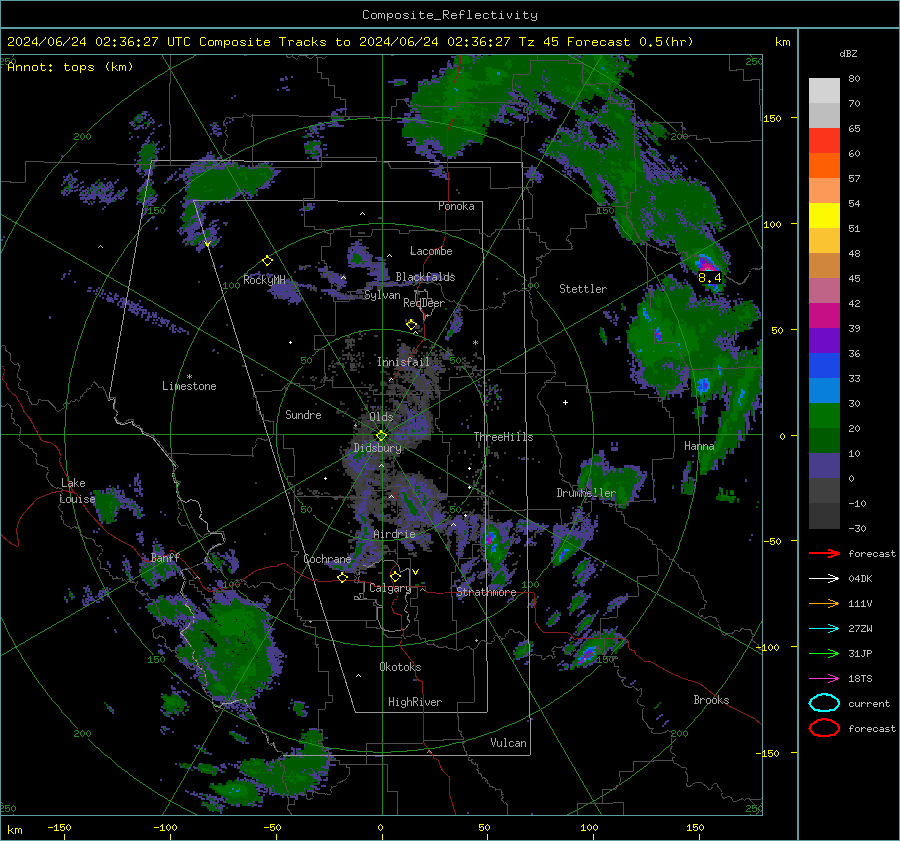900x841 pixels.
Task: Select the red 60-65 dBZ swatch
Action: [824, 141]
